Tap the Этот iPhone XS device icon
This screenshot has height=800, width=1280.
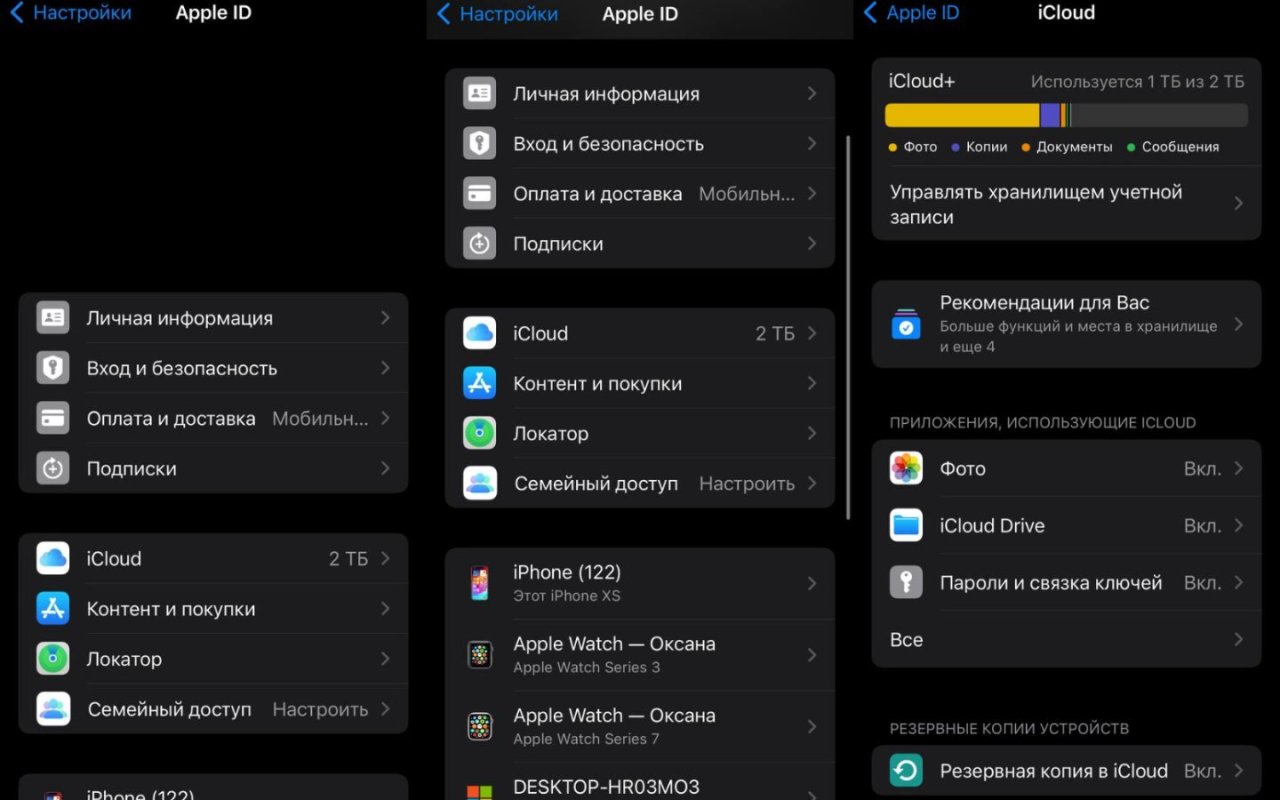[480, 583]
